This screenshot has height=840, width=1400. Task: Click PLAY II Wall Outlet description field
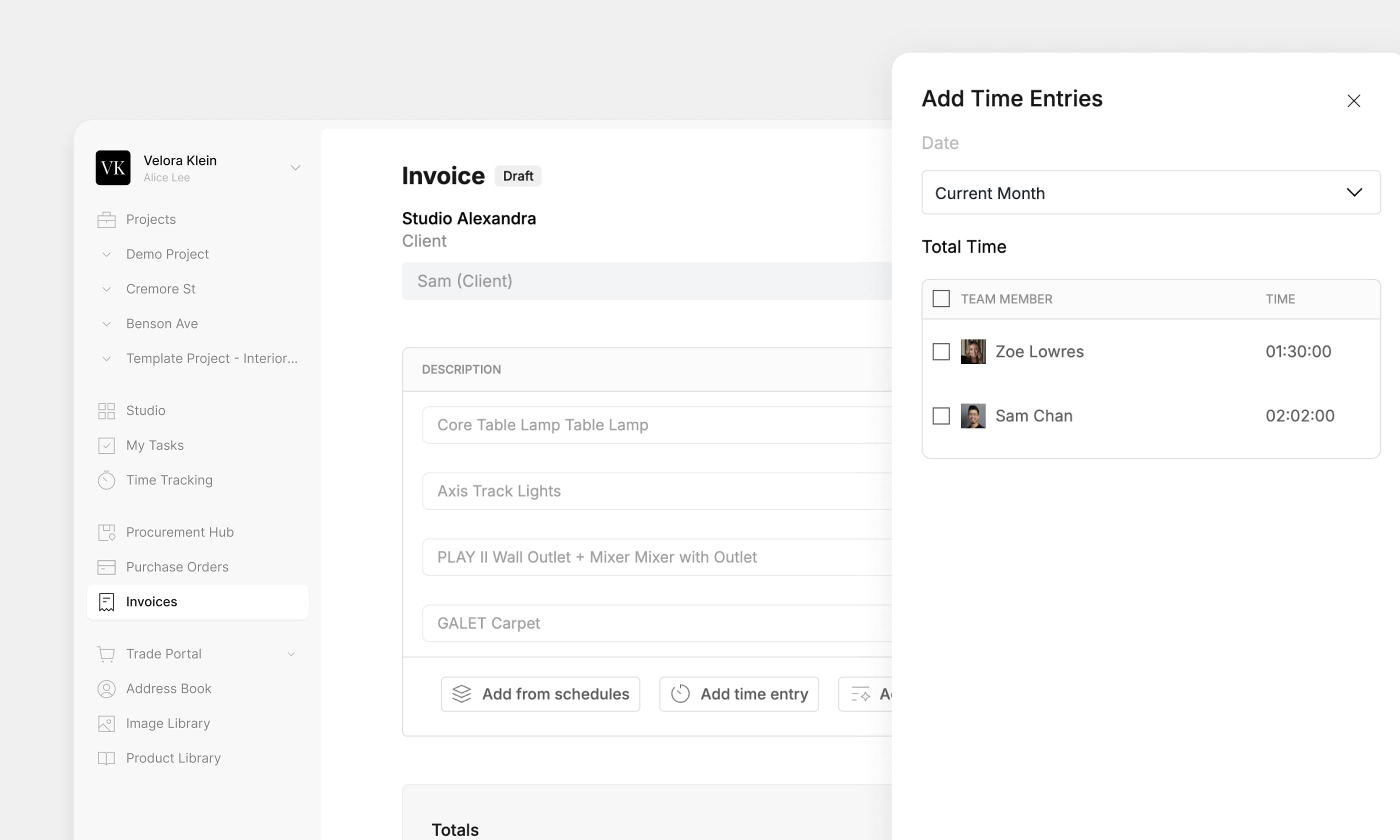pyautogui.click(x=657, y=557)
